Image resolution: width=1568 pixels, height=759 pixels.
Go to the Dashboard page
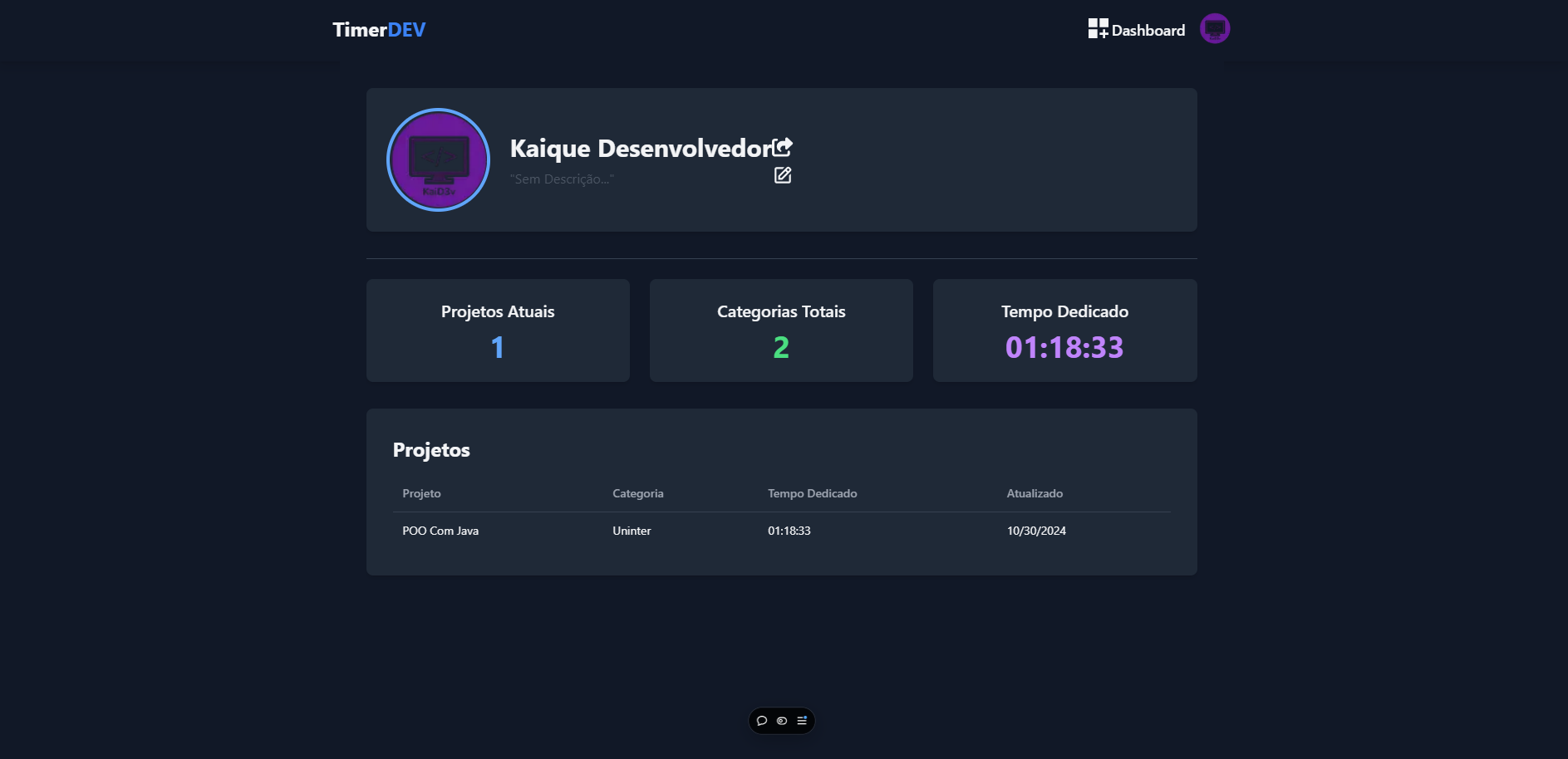tap(1148, 29)
